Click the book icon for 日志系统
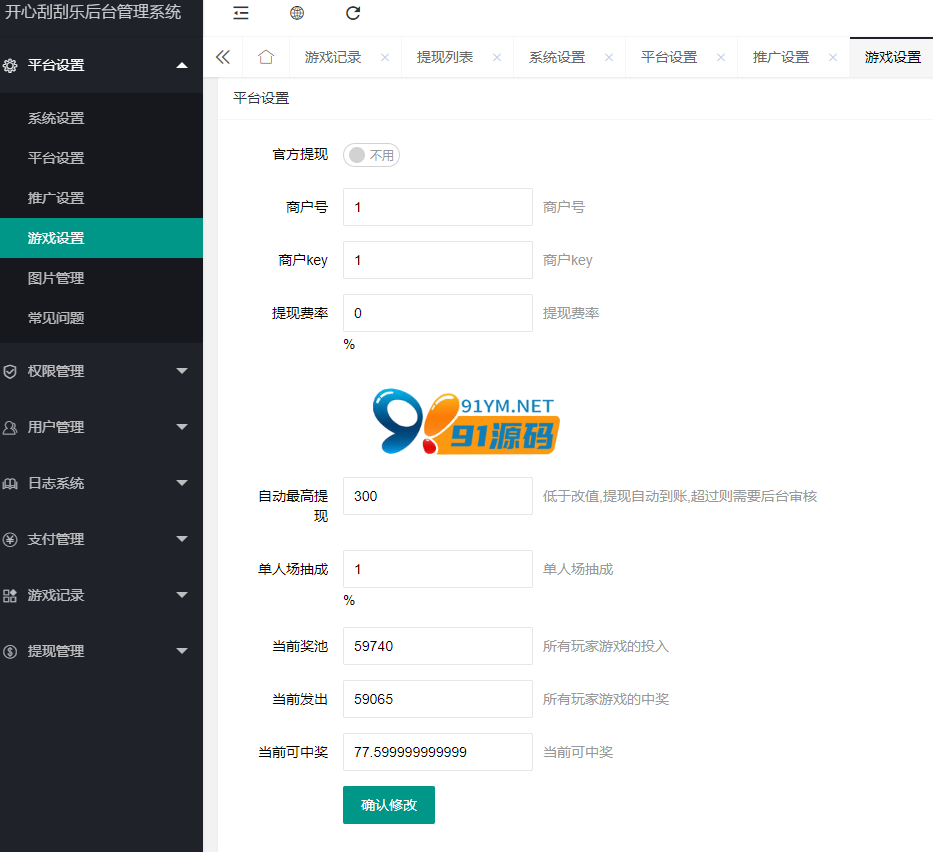The height and width of the screenshot is (852, 933). (10, 484)
